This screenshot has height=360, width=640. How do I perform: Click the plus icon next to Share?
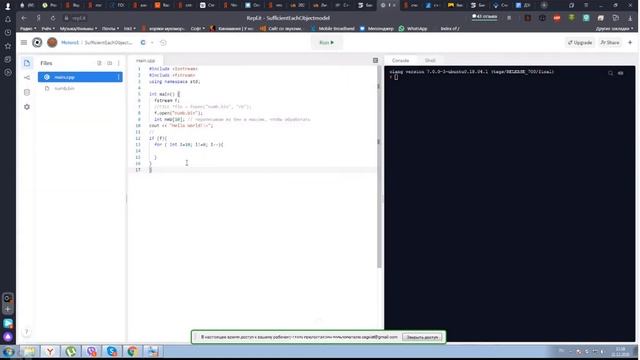click(630, 42)
